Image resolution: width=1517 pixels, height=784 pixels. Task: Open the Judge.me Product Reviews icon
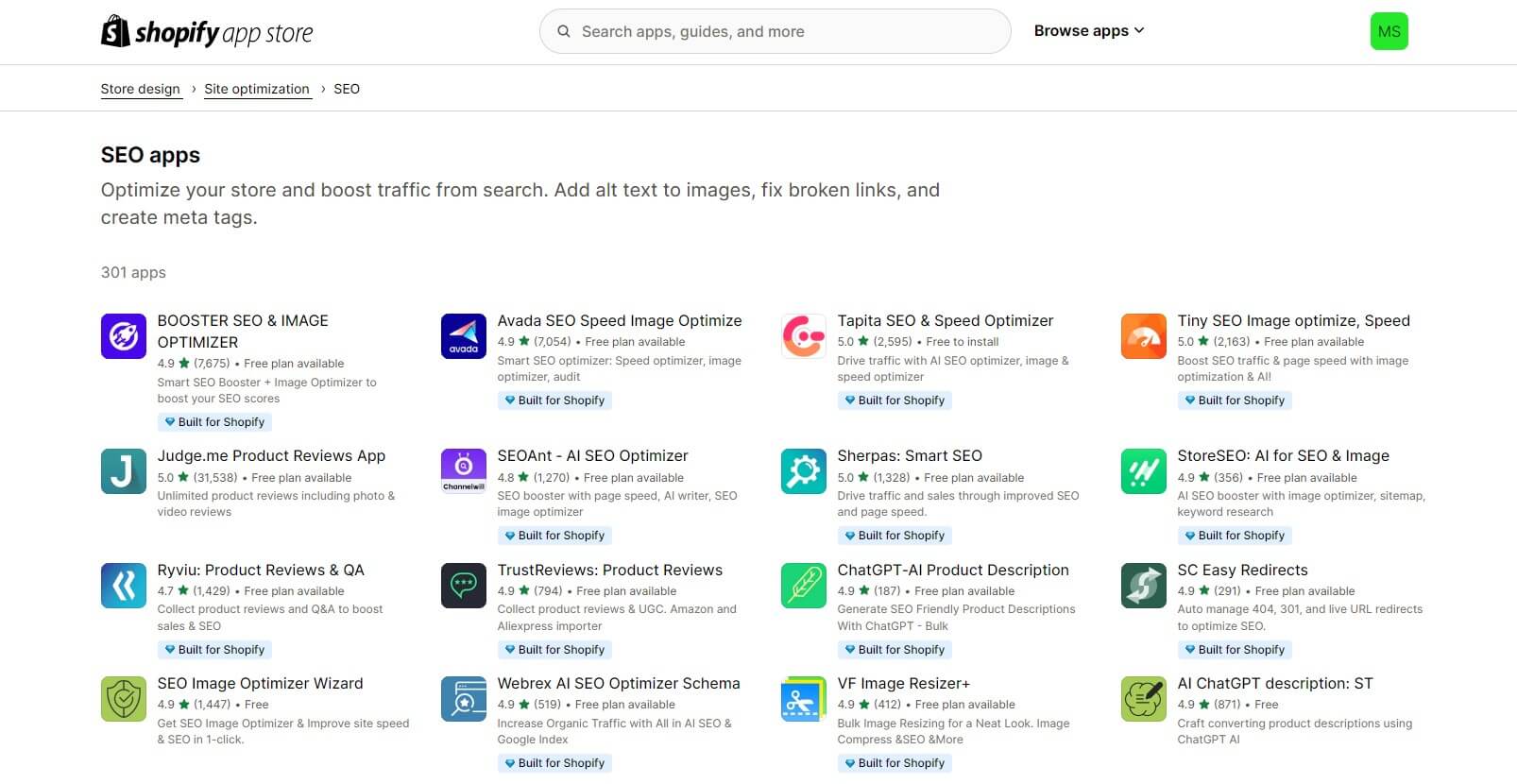(124, 471)
